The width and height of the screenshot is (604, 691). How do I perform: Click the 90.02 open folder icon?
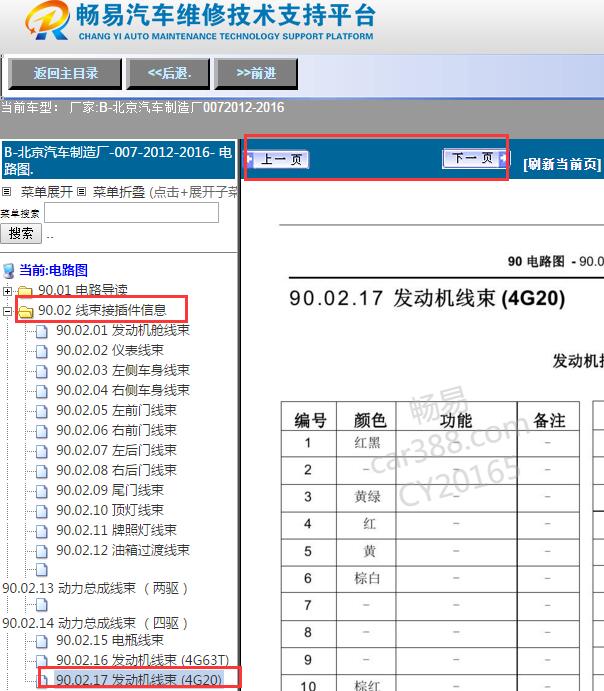click(x=26, y=311)
